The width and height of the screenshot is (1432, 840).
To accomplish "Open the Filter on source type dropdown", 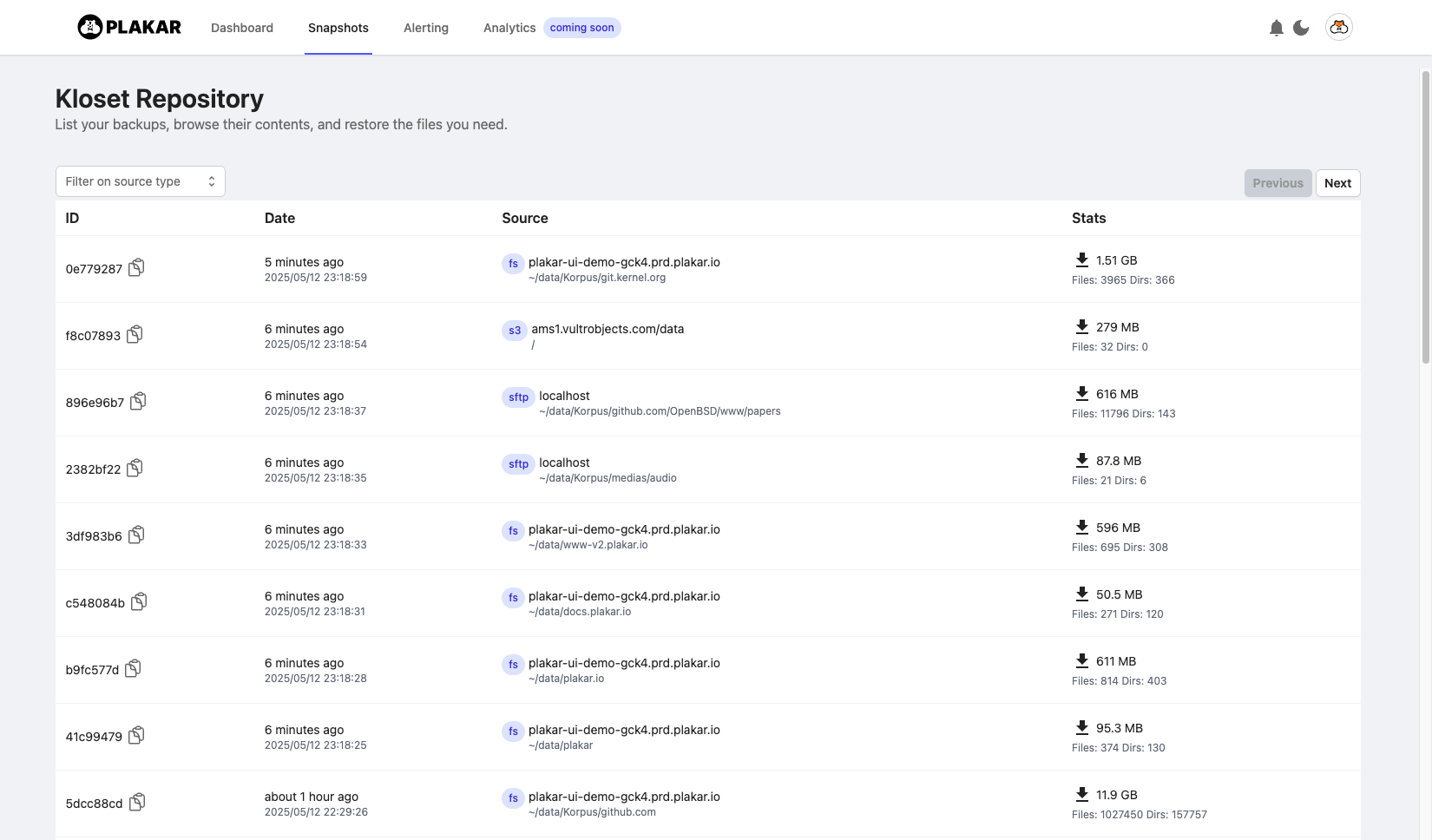I will pyautogui.click(x=141, y=181).
